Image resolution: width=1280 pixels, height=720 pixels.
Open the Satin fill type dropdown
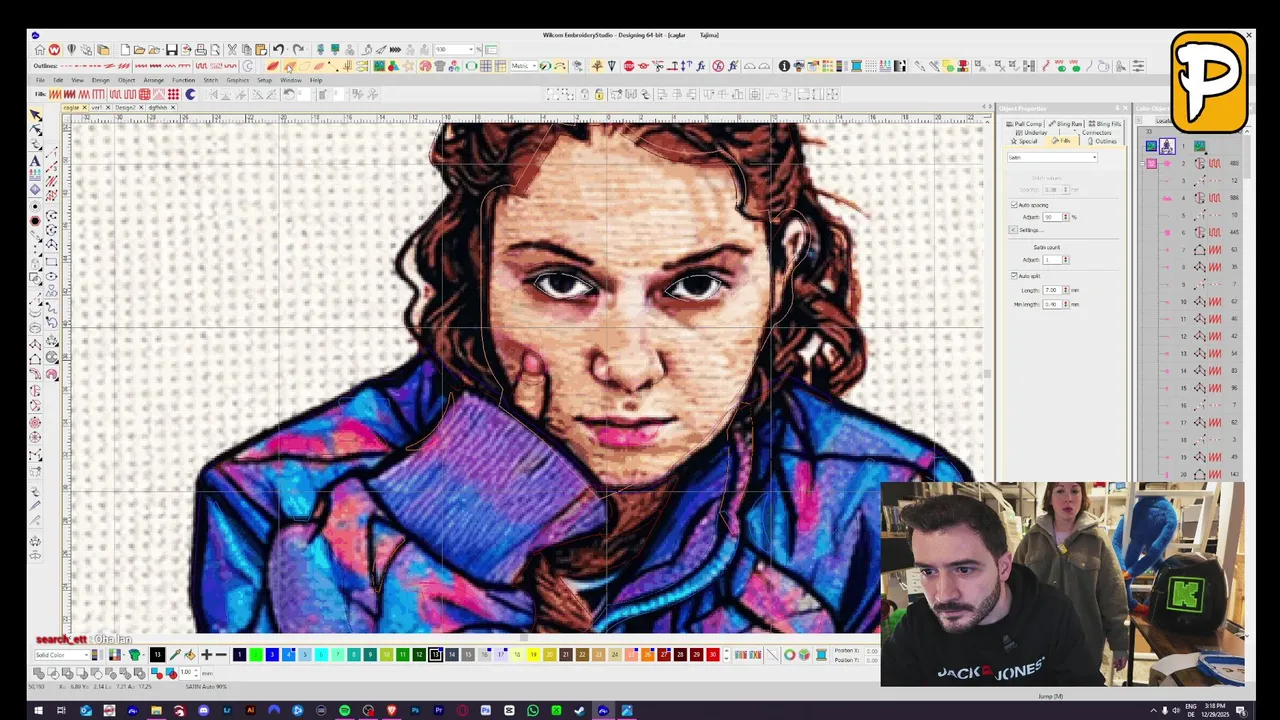coord(1052,157)
